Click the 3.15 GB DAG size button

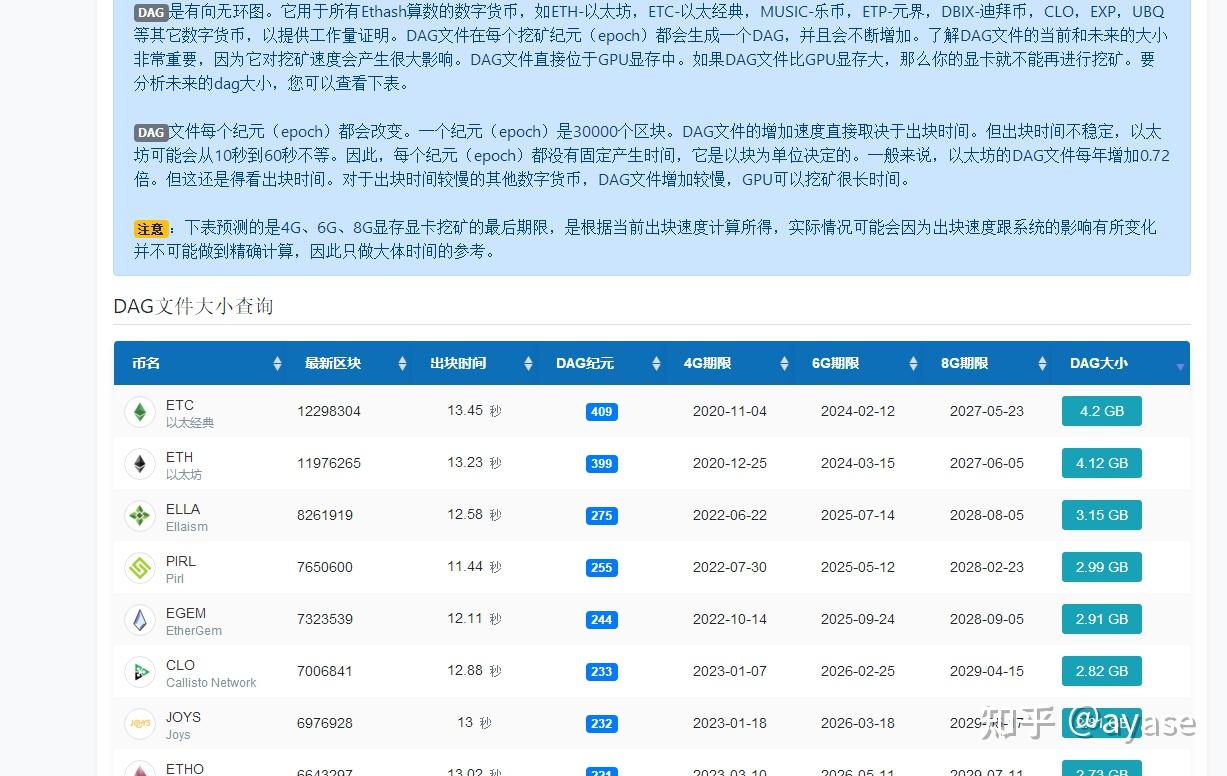1102,515
